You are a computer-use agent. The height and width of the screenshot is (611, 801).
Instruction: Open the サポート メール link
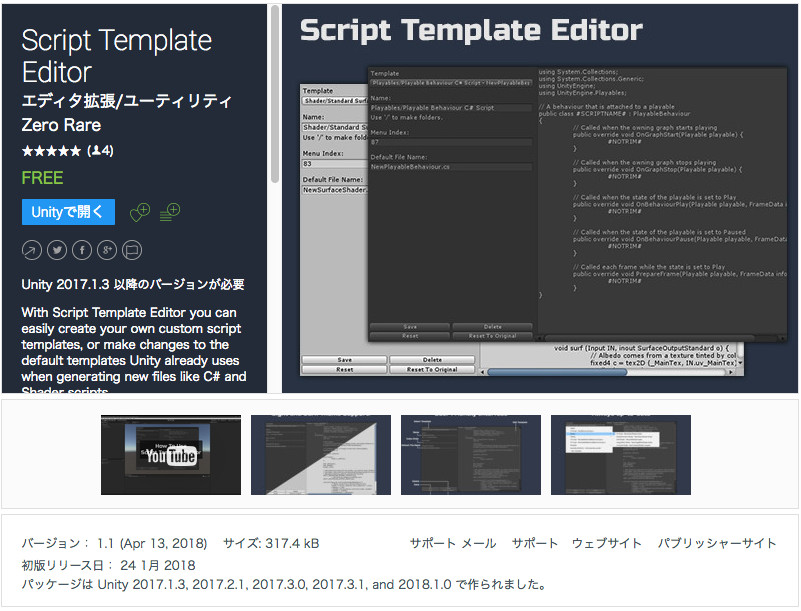click(x=453, y=543)
